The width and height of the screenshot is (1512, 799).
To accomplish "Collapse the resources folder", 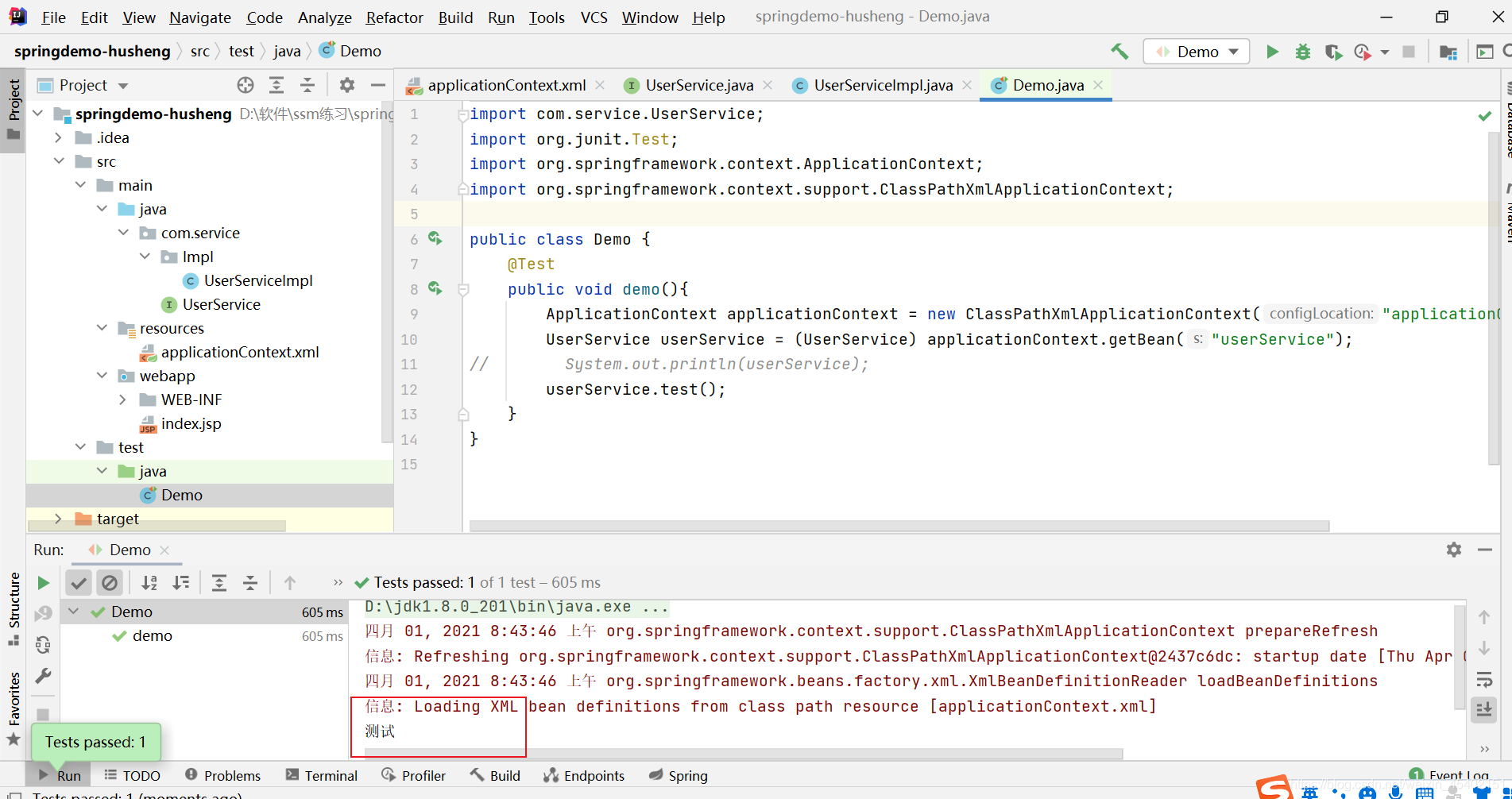I will (x=102, y=328).
